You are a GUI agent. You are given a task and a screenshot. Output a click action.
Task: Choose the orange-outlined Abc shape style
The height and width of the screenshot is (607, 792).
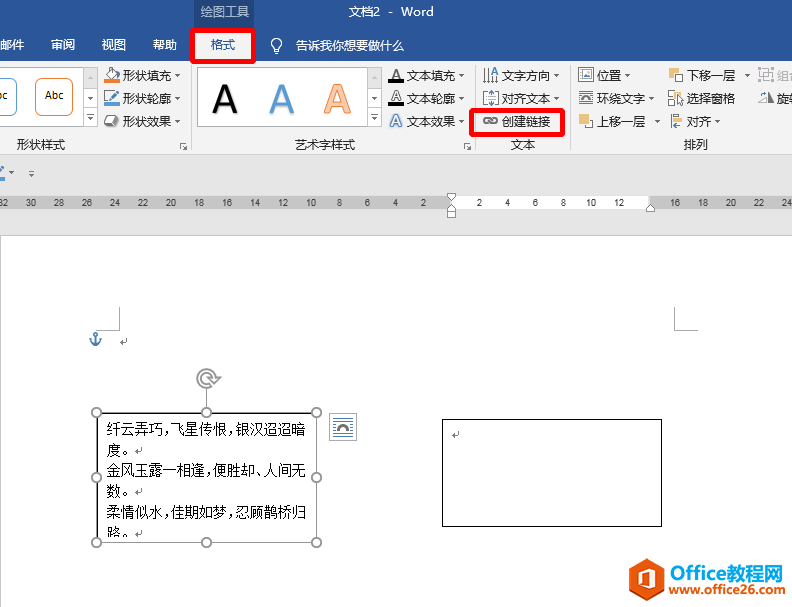[x=54, y=96]
